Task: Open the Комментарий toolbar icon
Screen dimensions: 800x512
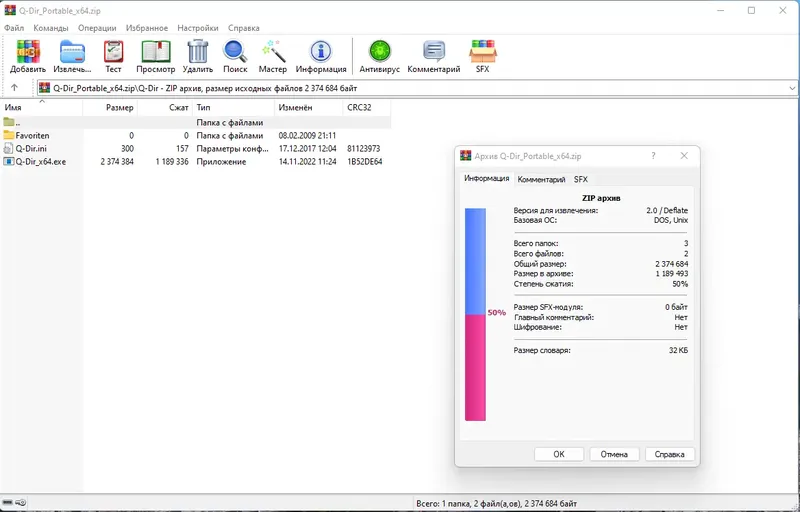Action: pyautogui.click(x=434, y=52)
